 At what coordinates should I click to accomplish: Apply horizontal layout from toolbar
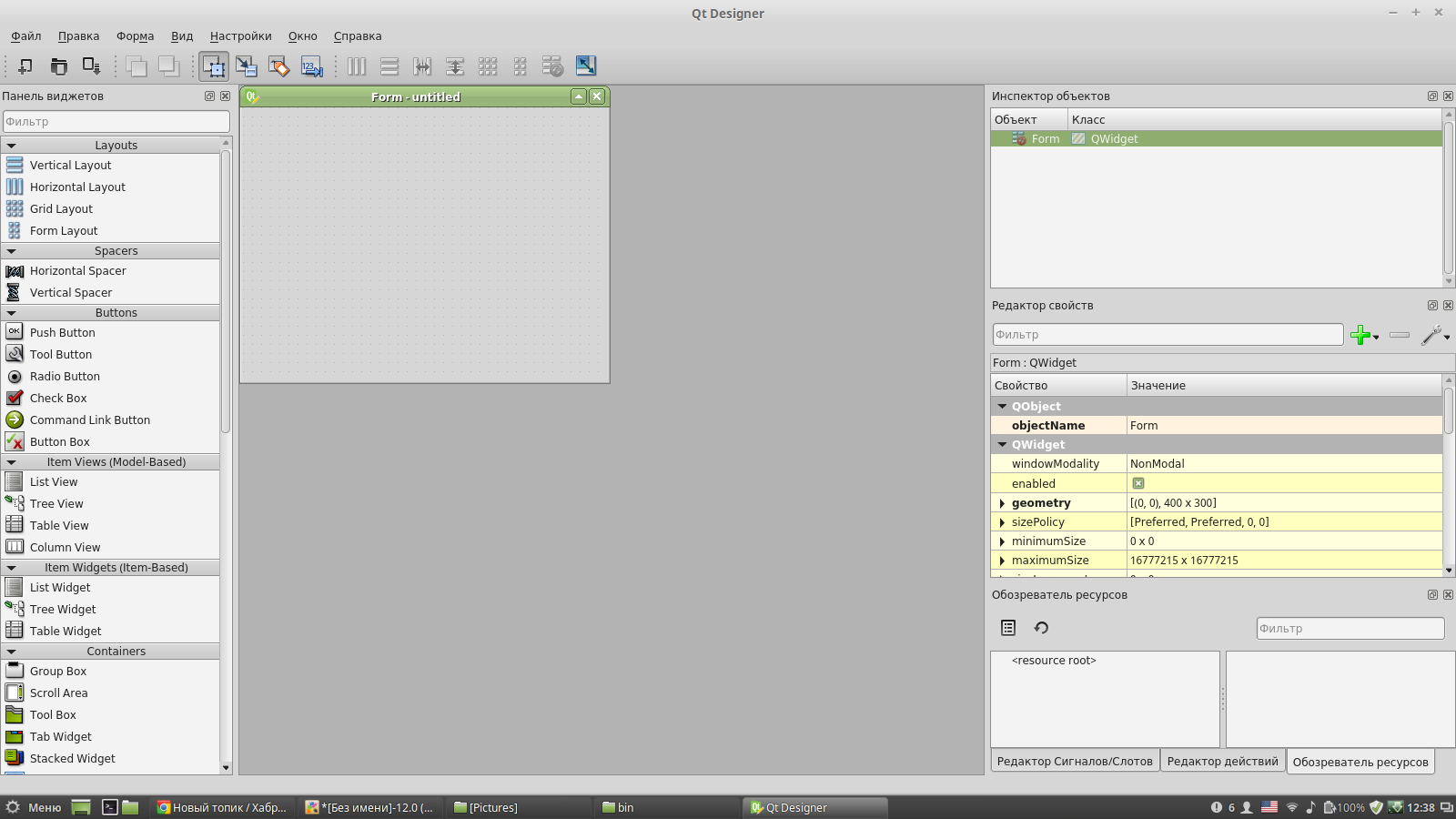357,66
